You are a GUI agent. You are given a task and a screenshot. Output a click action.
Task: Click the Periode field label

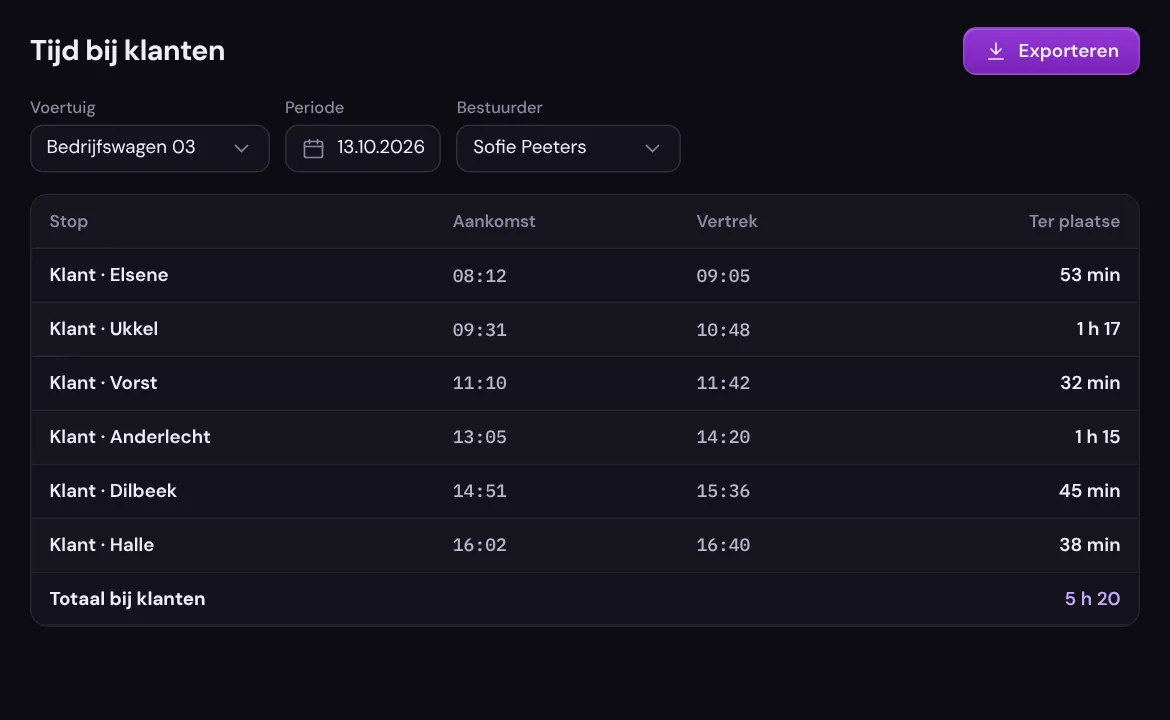click(314, 107)
